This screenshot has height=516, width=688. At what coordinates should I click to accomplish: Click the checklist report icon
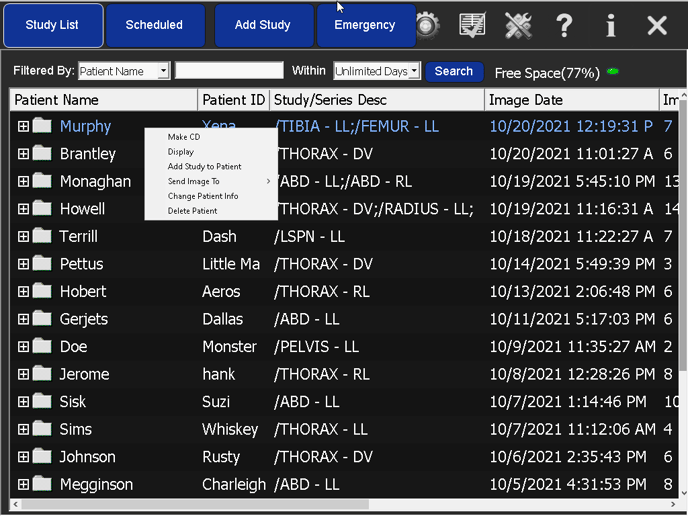click(x=472, y=25)
